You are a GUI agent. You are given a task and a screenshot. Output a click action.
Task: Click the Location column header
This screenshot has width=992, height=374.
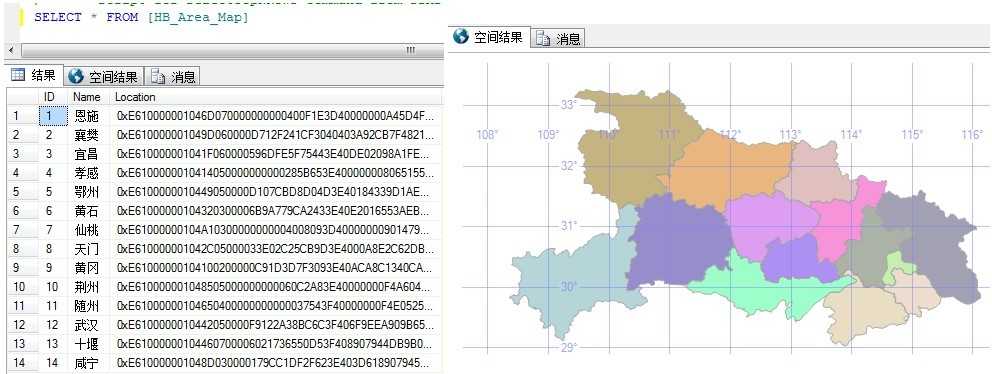(276, 97)
